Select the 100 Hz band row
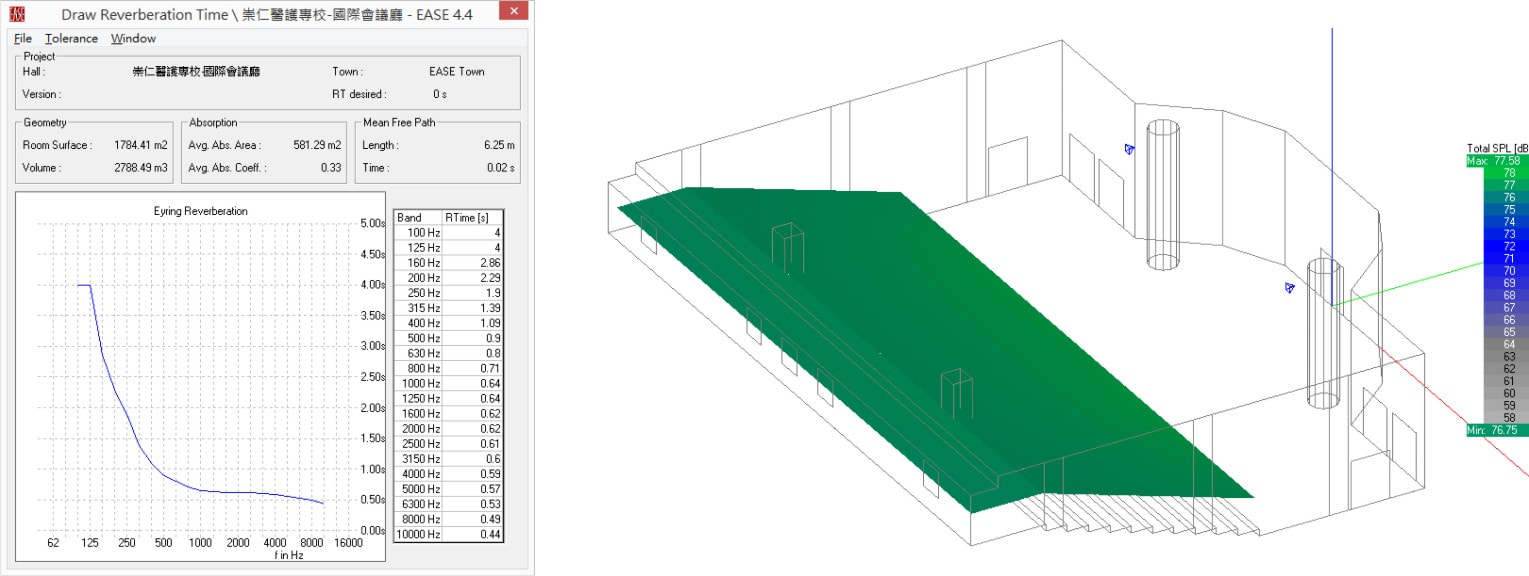 (x=449, y=232)
